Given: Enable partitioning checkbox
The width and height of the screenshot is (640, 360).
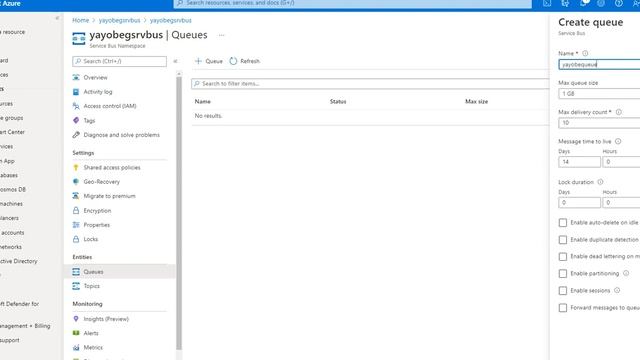Looking at the screenshot, I should [x=563, y=273].
